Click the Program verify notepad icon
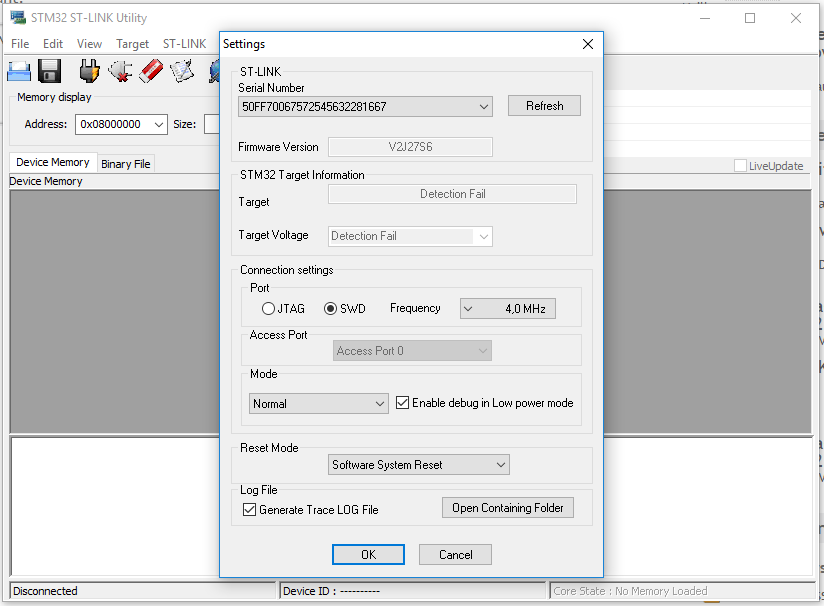824x606 pixels. click(x=182, y=71)
